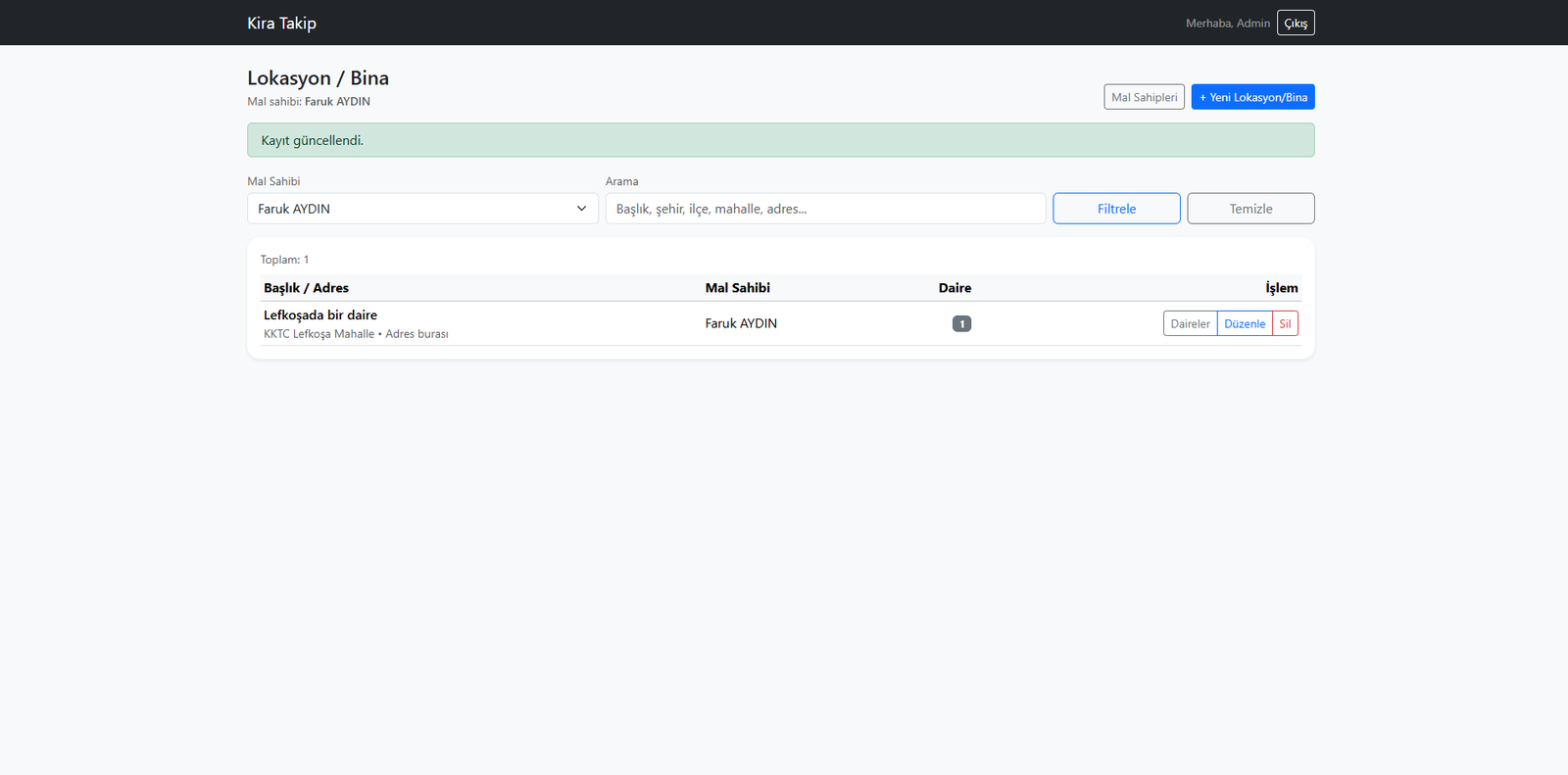Apply filters with the Filtrele button
The image size is (1568, 775).
click(1116, 209)
